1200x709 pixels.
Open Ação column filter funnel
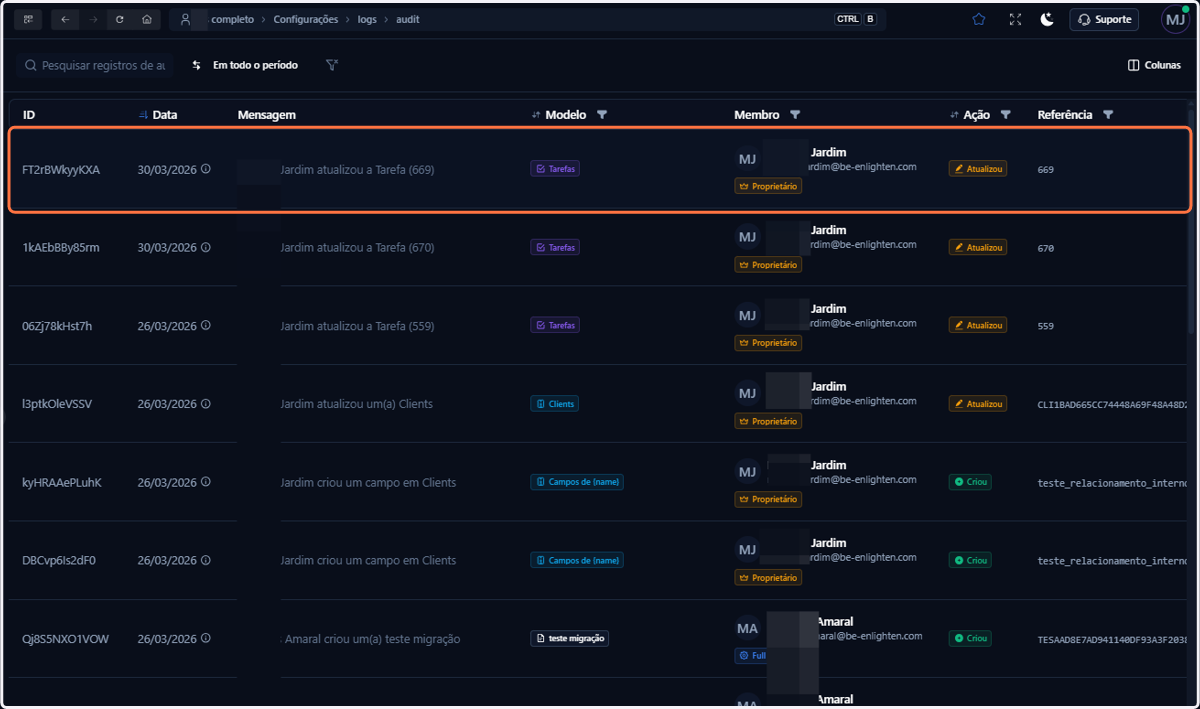1005,115
